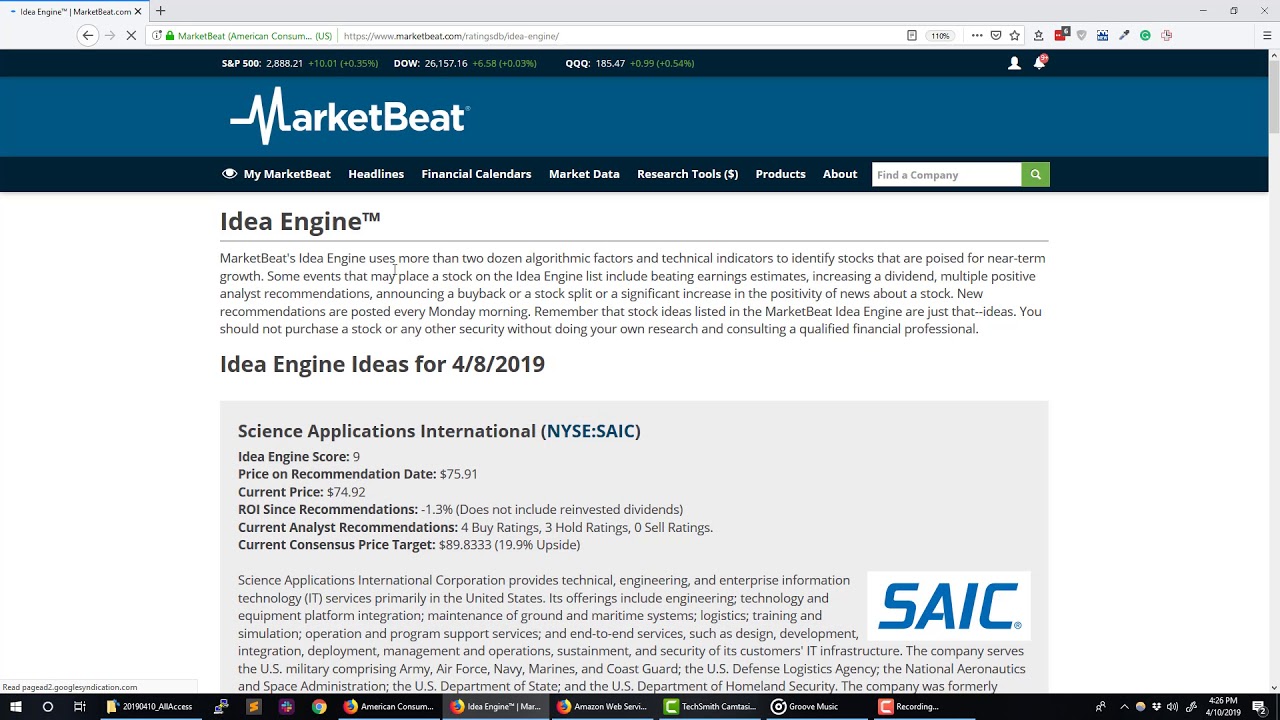Open Dropbox tray icon
The image size is (1280, 720).
click(1157, 706)
